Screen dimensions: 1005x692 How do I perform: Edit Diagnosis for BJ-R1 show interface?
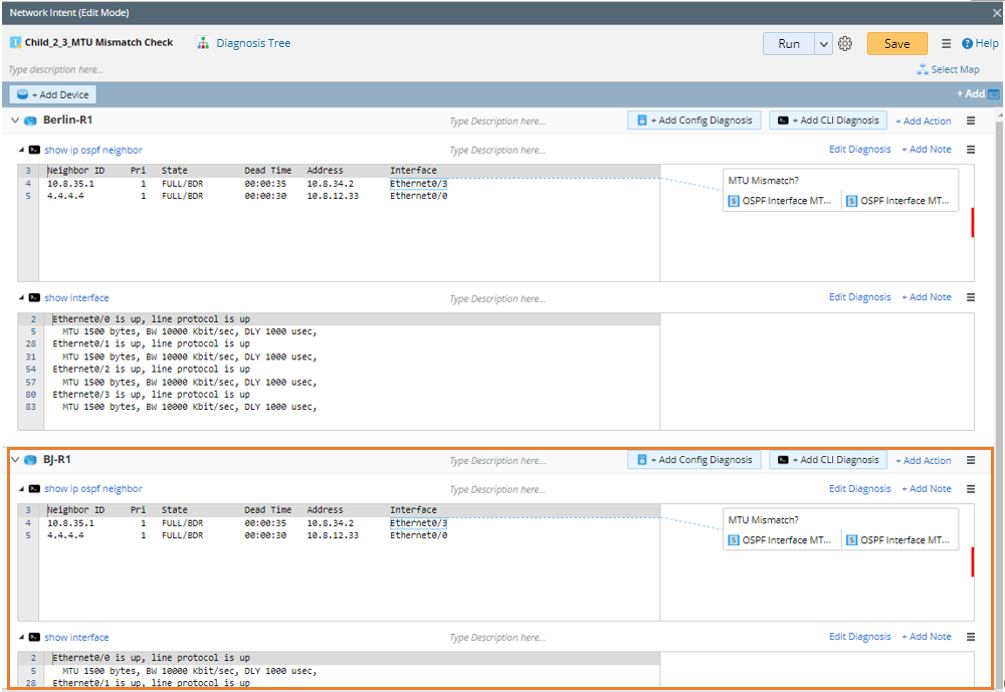tap(860, 636)
